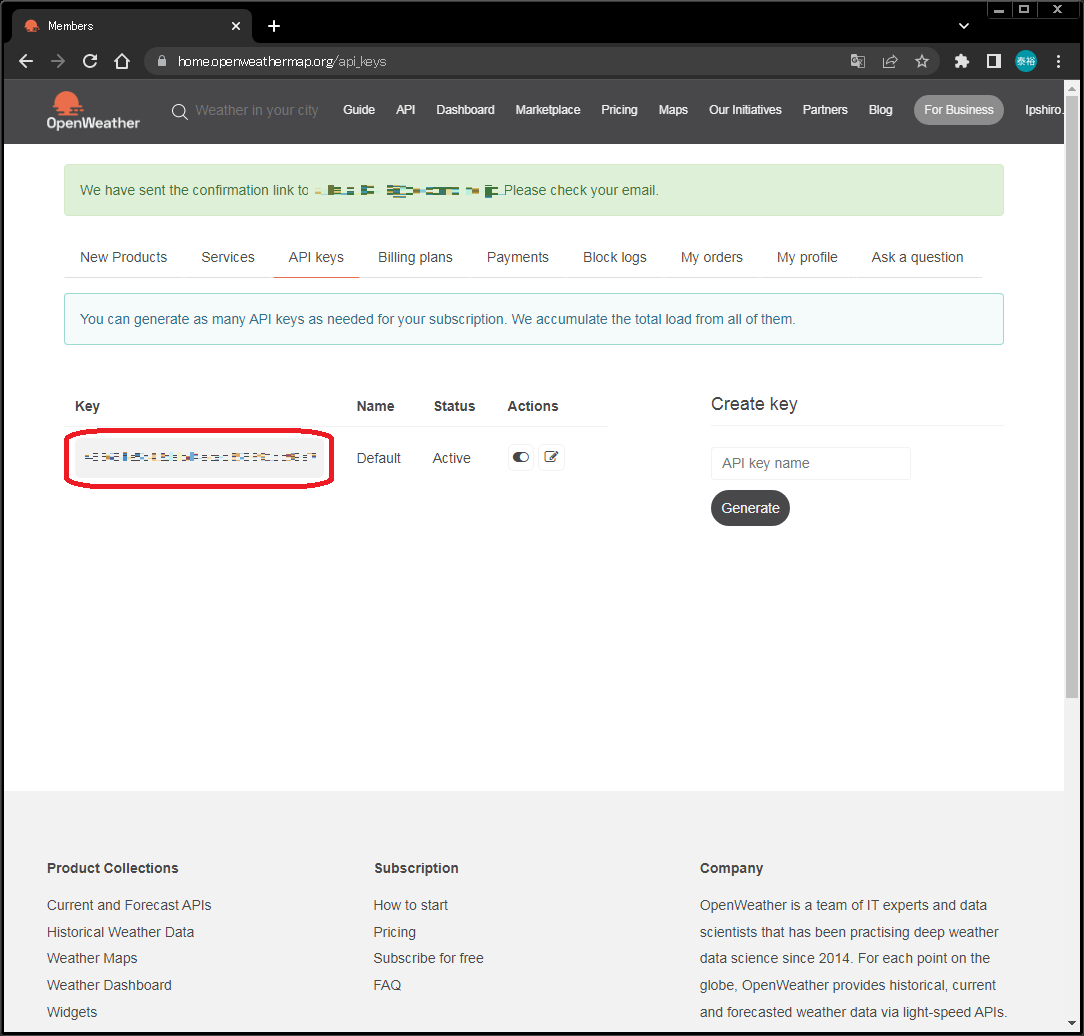This screenshot has width=1084, height=1036.
Task: Open Marketplace in the top nav
Action: (x=548, y=110)
